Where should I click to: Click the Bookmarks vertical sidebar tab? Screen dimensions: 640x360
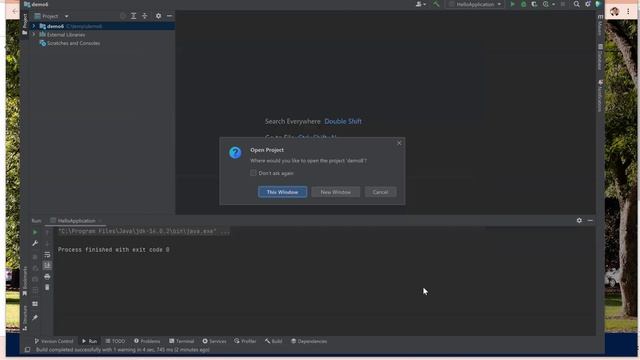25,281
